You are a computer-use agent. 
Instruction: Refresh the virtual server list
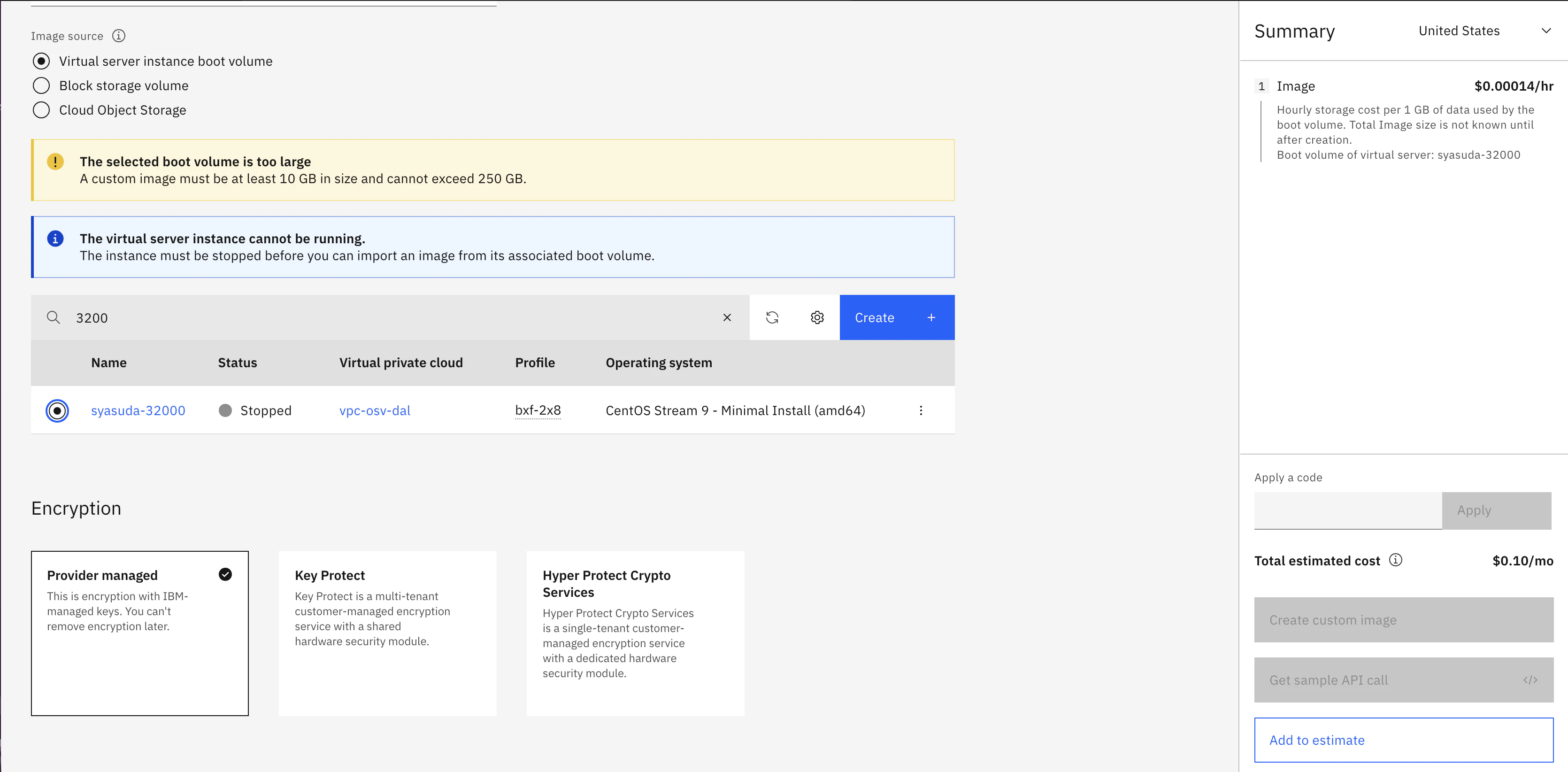click(772, 317)
